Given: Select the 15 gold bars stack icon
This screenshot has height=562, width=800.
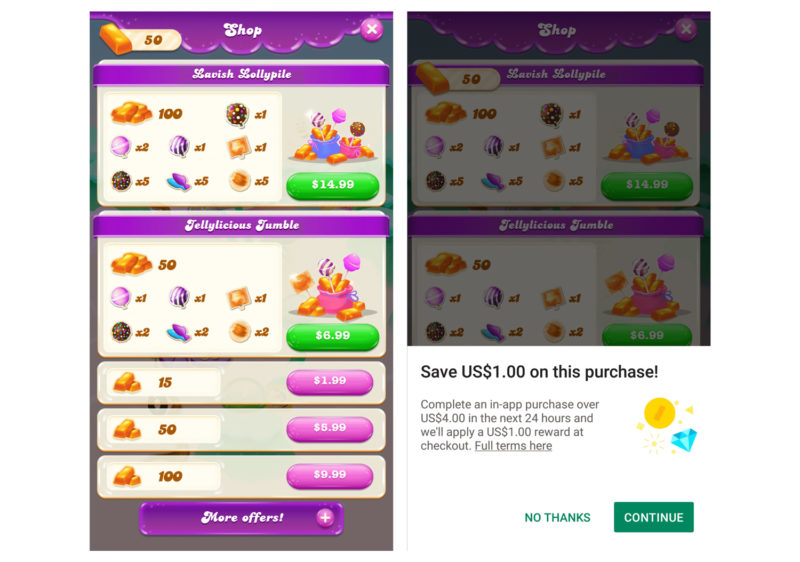Looking at the screenshot, I should click(x=127, y=382).
